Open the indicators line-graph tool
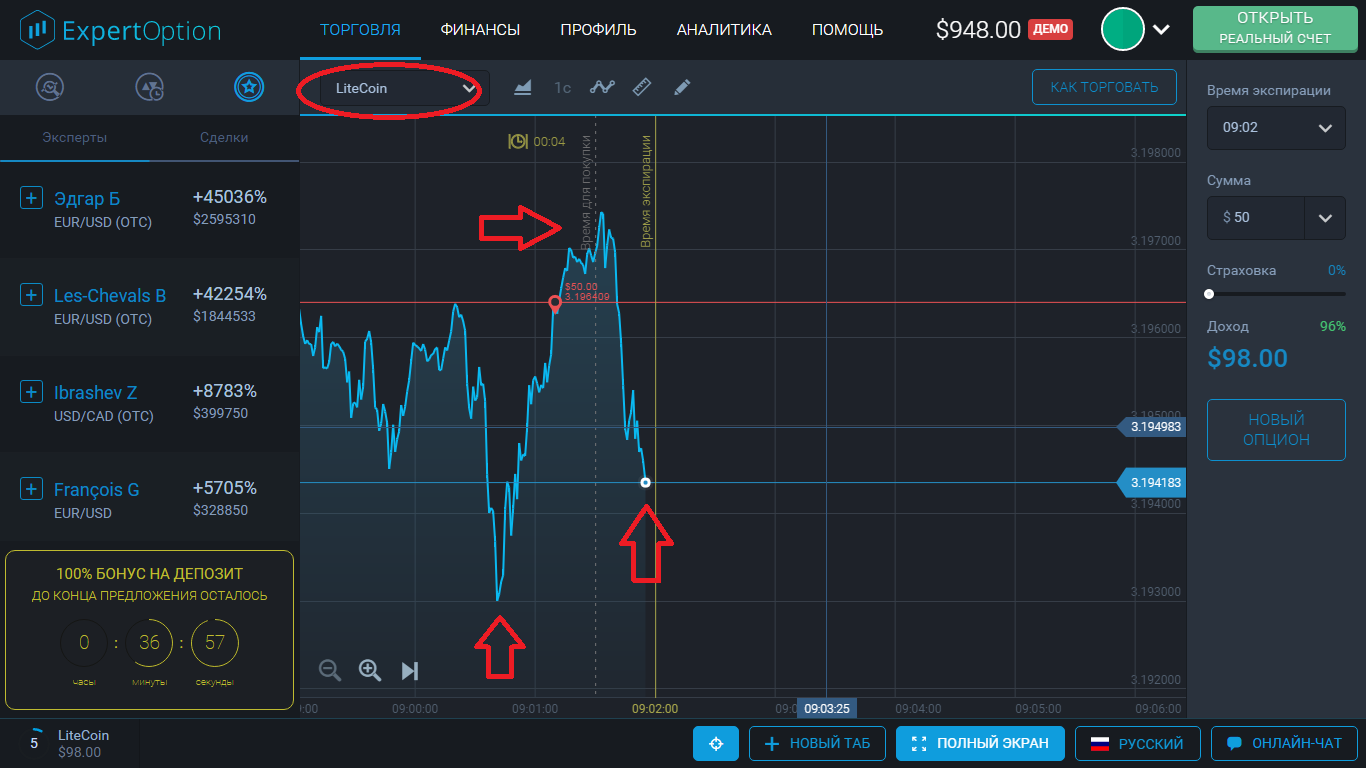This screenshot has width=1366, height=768. coord(602,88)
